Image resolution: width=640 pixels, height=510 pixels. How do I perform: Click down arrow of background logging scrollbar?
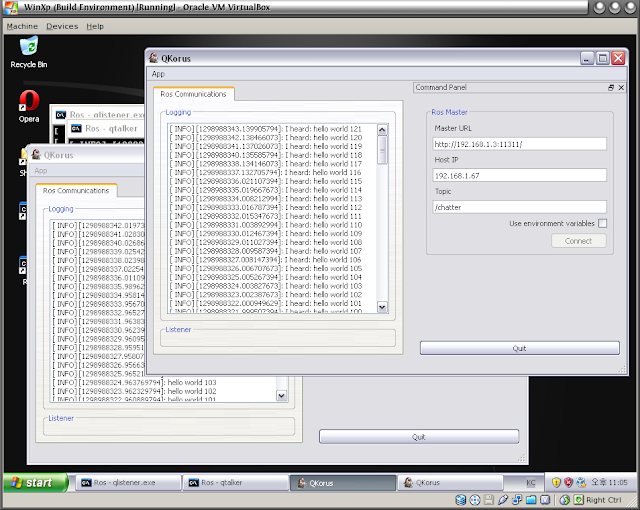282,395
